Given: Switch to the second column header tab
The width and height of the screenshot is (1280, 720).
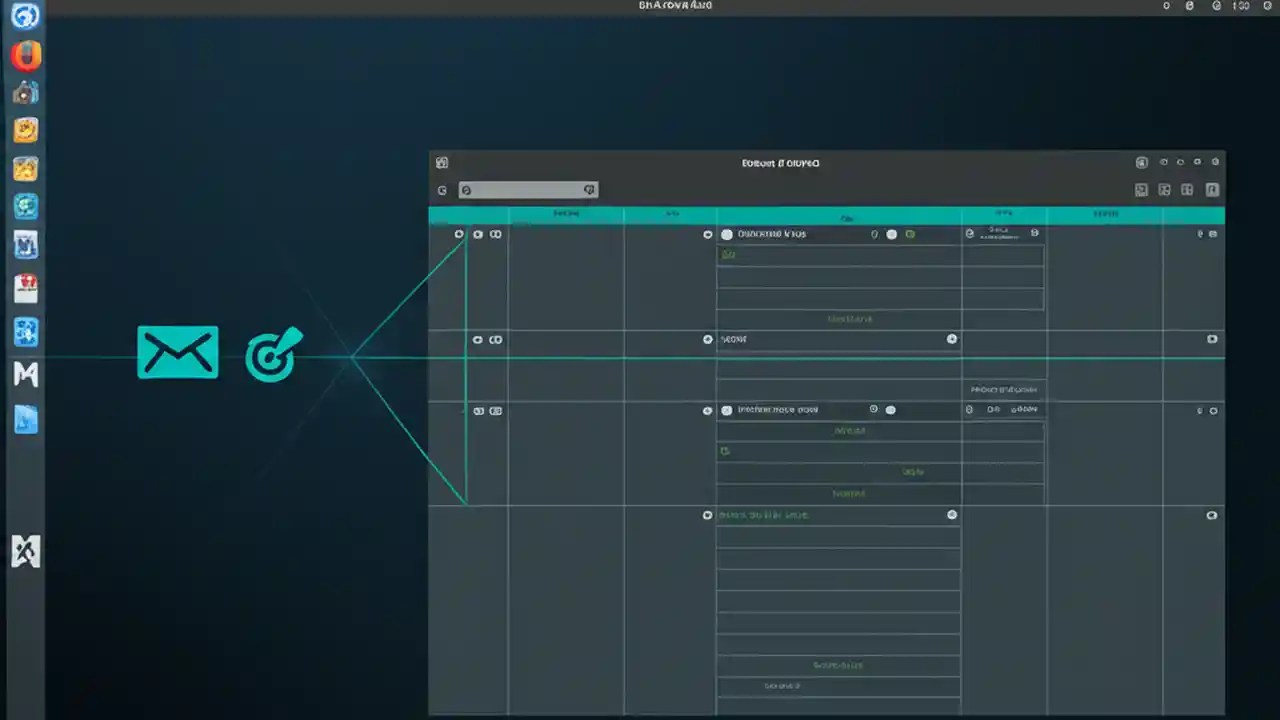Looking at the screenshot, I should (x=671, y=213).
